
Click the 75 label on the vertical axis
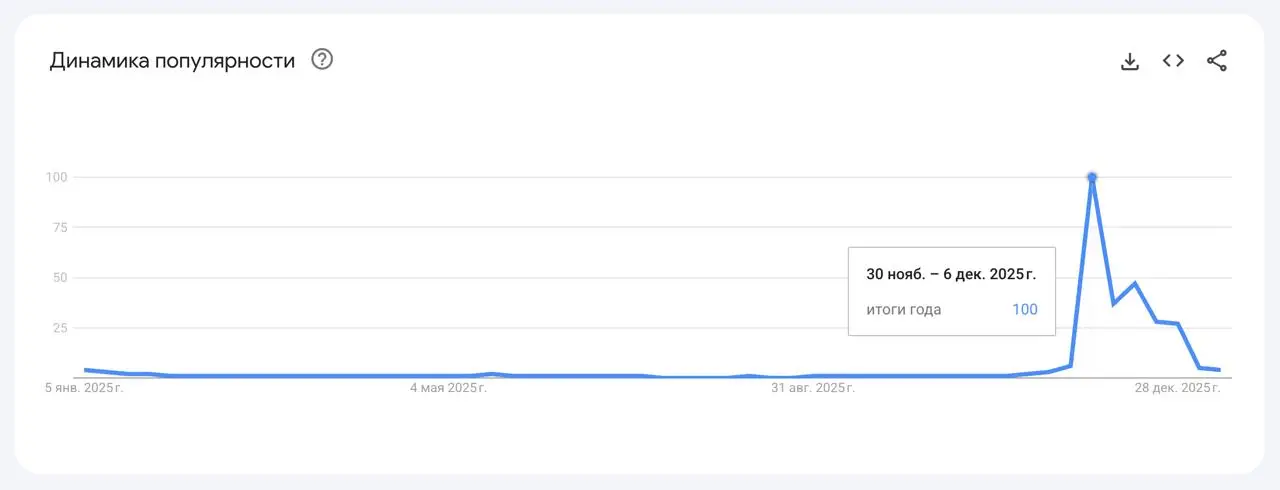pyautogui.click(x=59, y=227)
